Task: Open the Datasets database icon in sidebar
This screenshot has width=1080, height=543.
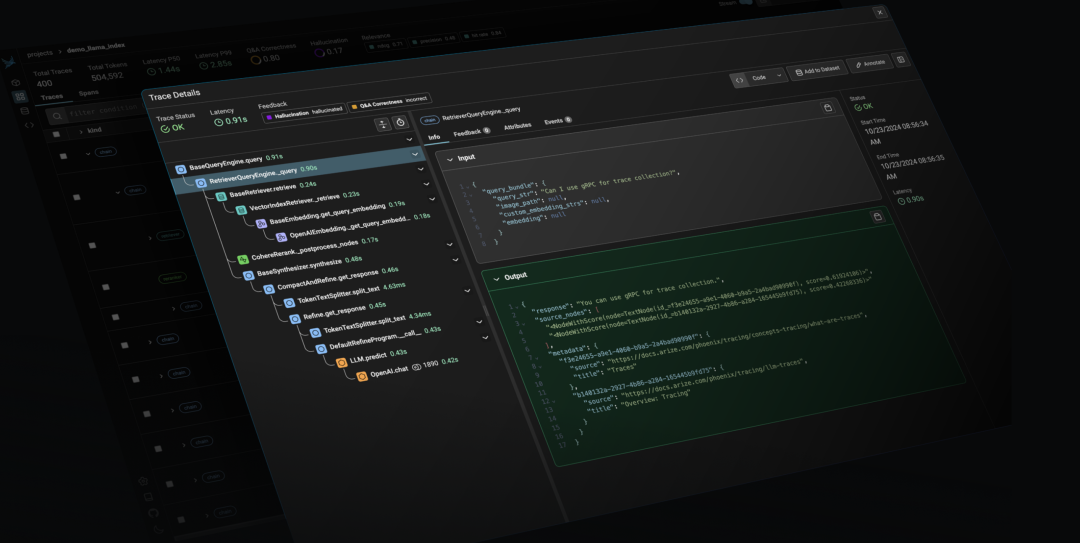Action: 25,111
